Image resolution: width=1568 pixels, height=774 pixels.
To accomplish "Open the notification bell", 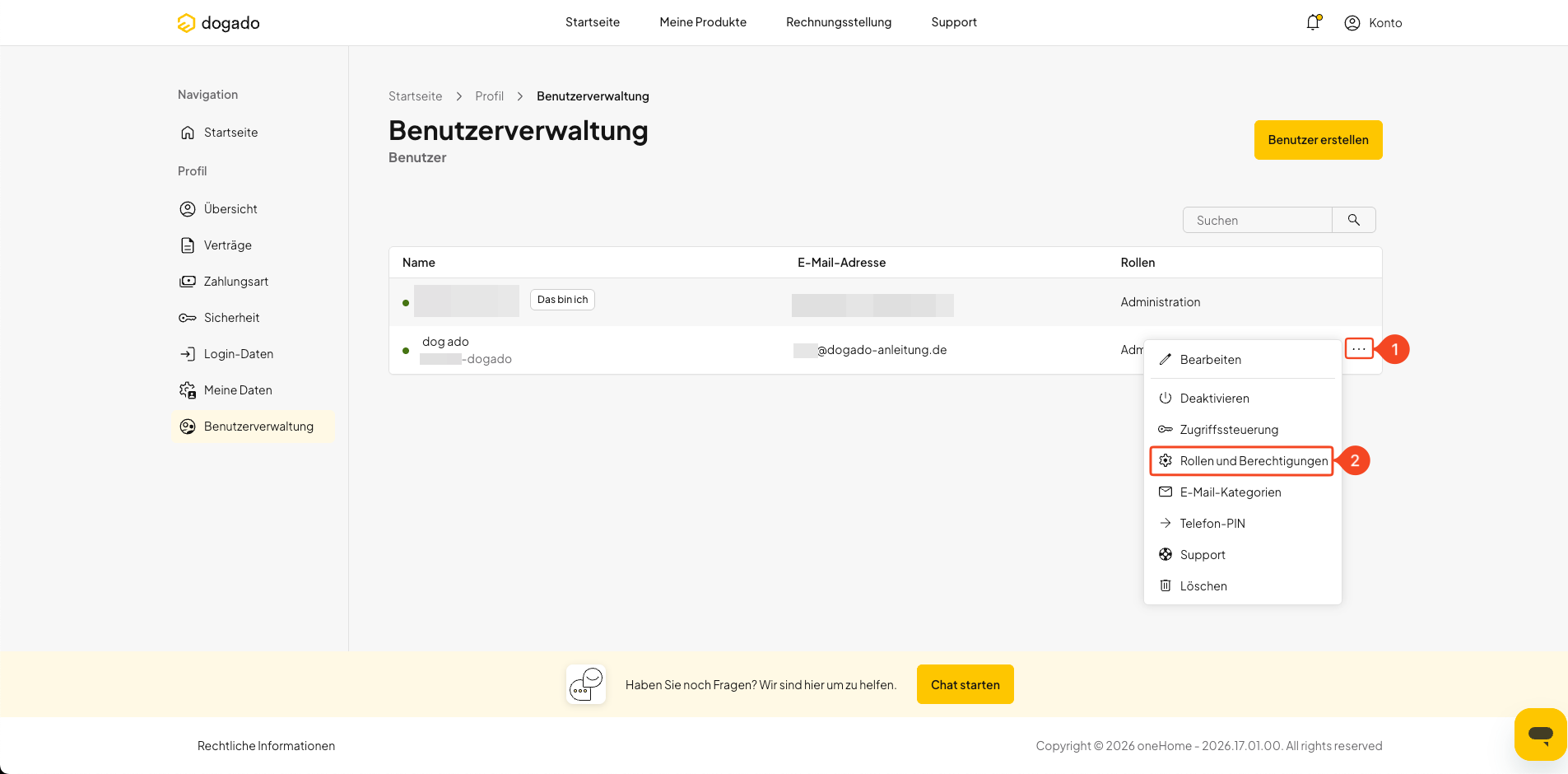I will 1313,22.
